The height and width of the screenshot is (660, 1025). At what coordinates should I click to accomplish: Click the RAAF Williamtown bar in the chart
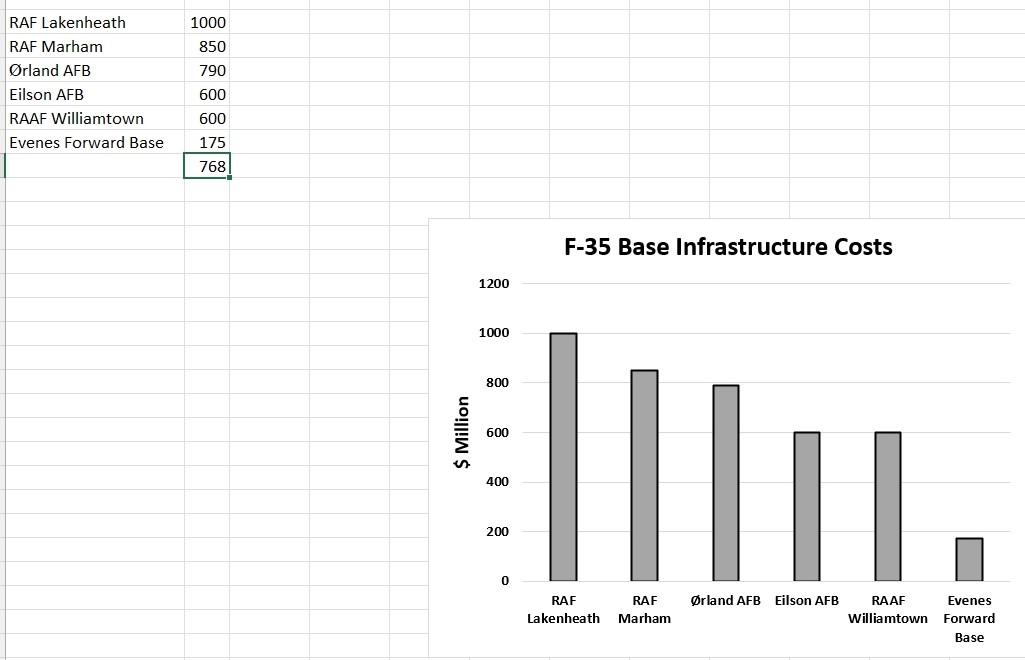click(x=888, y=506)
